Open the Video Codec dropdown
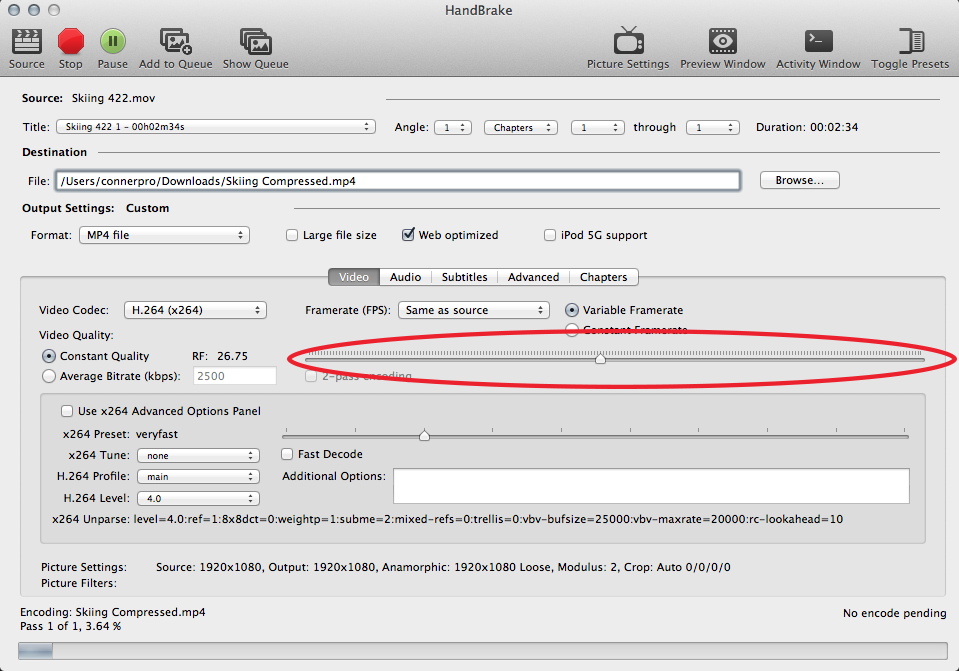 [195, 310]
